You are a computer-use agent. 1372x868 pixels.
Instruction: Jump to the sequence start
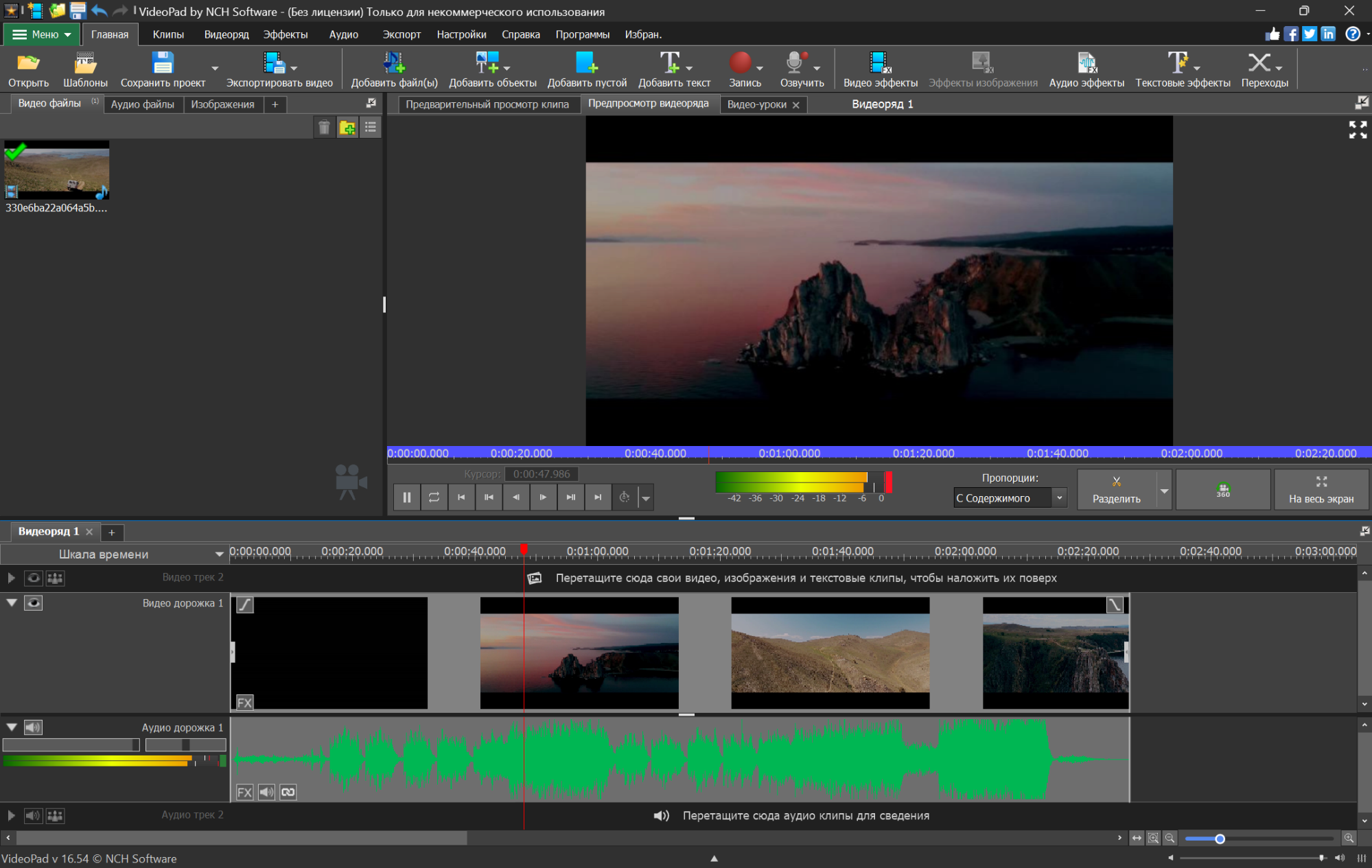(x=461, y=497)
